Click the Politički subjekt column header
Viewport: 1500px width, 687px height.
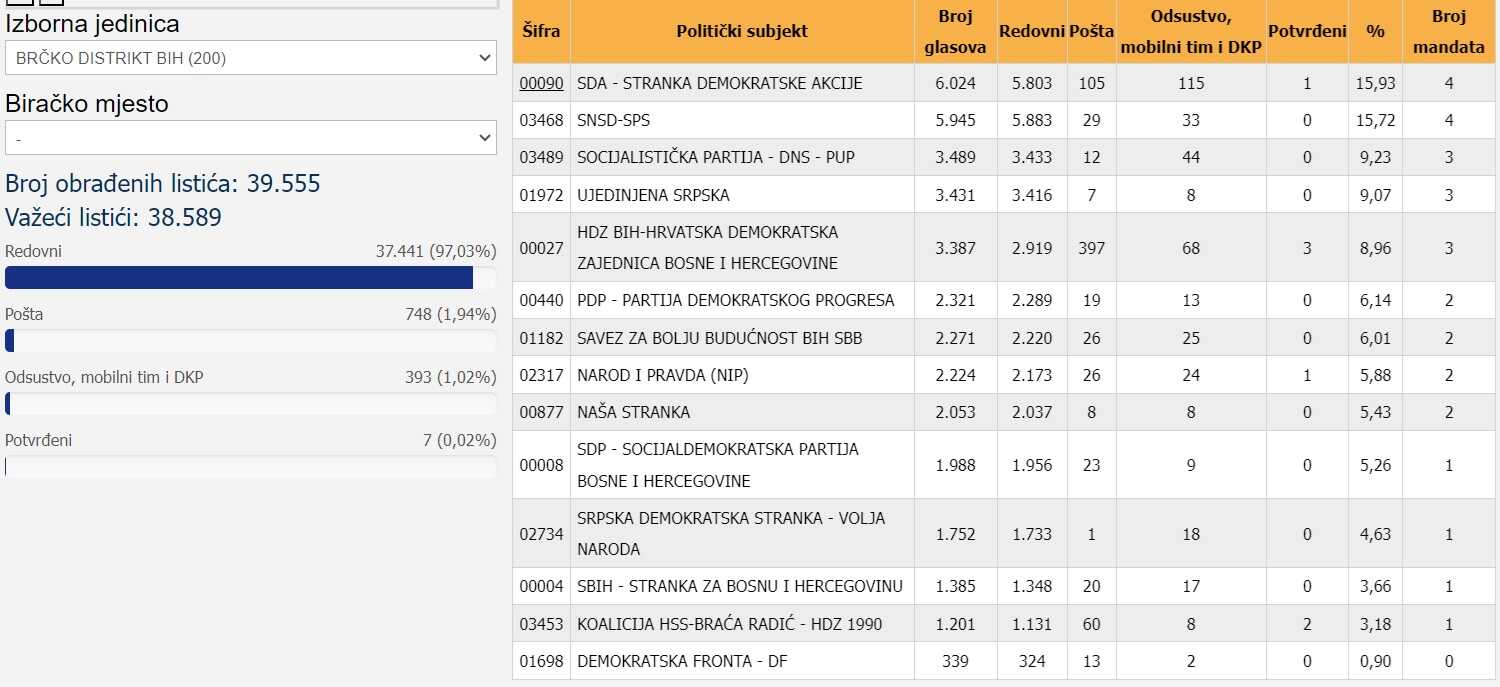click(742, 31)
